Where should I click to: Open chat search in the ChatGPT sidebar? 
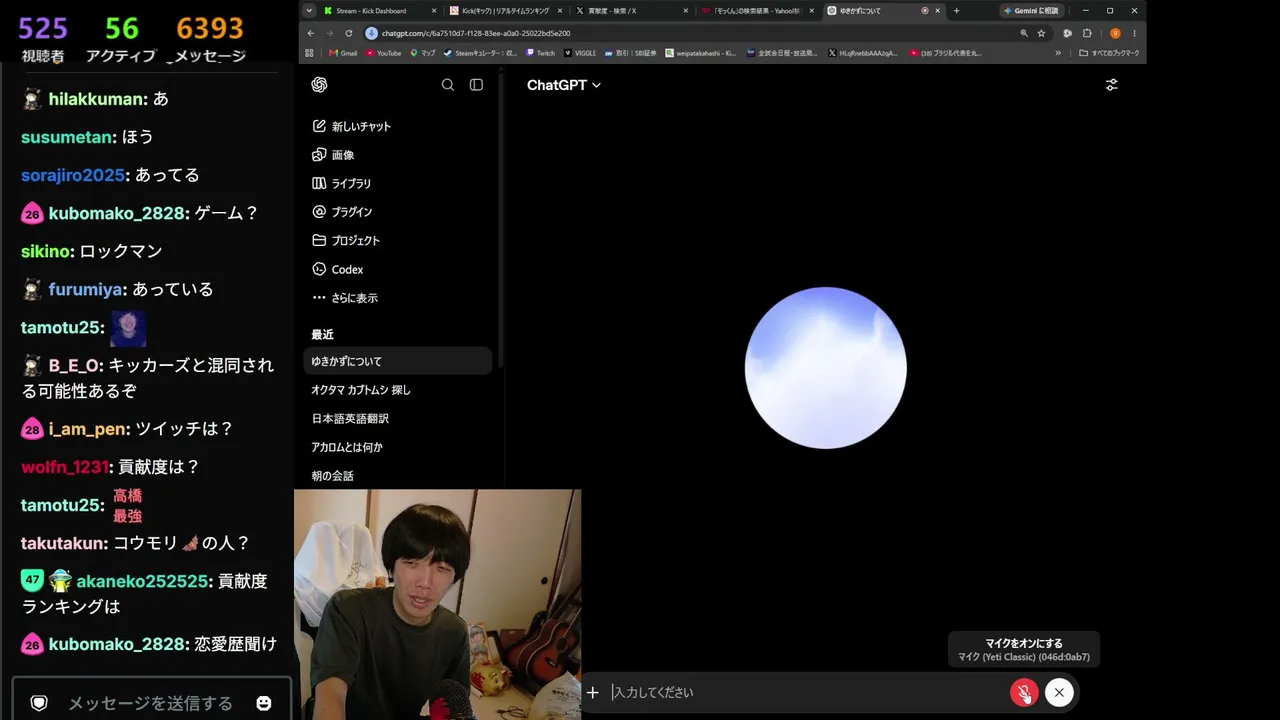tap(448, 85)
